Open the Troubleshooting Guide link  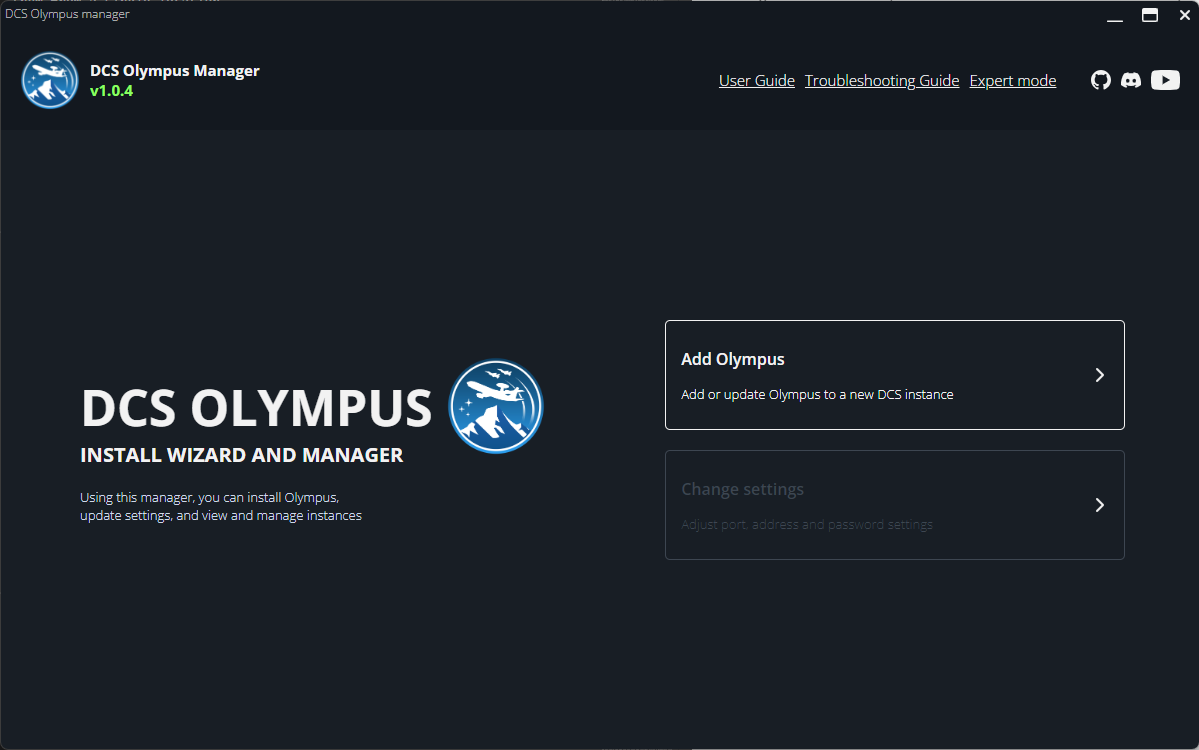click(x=881, y=81)
